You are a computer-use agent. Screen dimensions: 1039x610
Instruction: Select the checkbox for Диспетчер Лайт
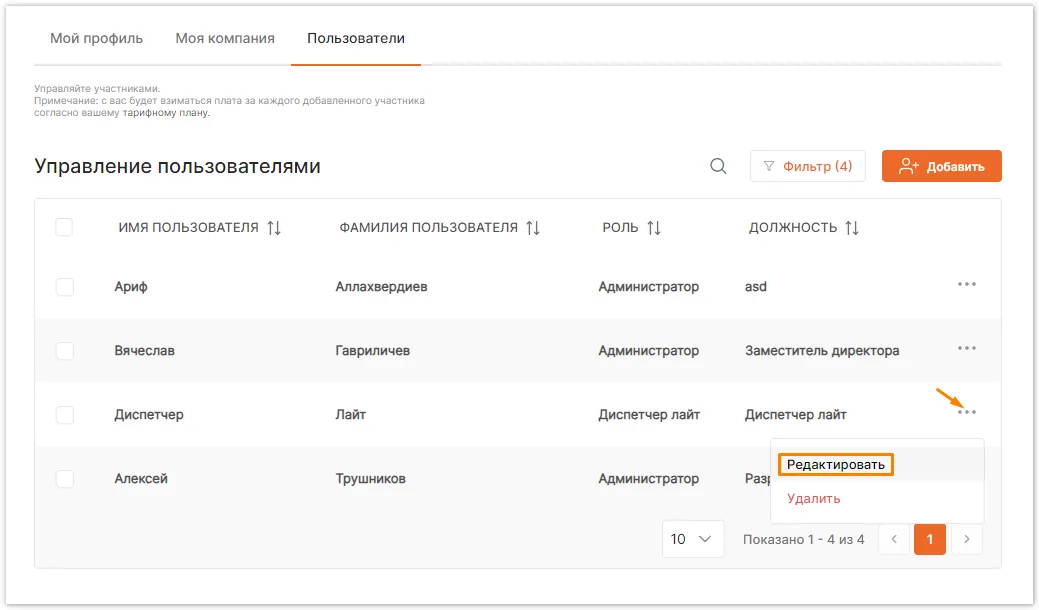point(64,415)
